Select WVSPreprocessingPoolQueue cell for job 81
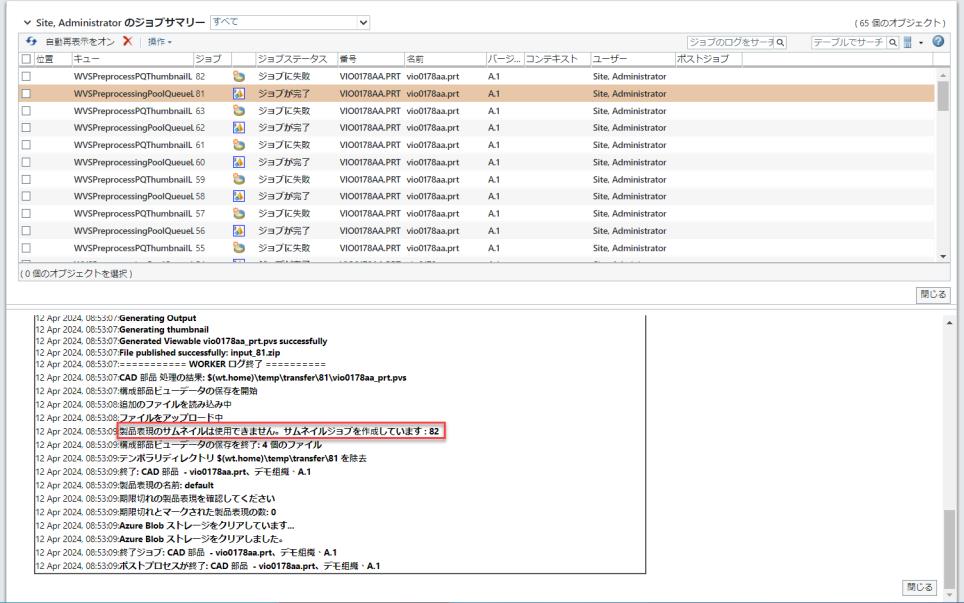This screenshot has height=603, width=964. pyautogui.click(x=134, y=93)
